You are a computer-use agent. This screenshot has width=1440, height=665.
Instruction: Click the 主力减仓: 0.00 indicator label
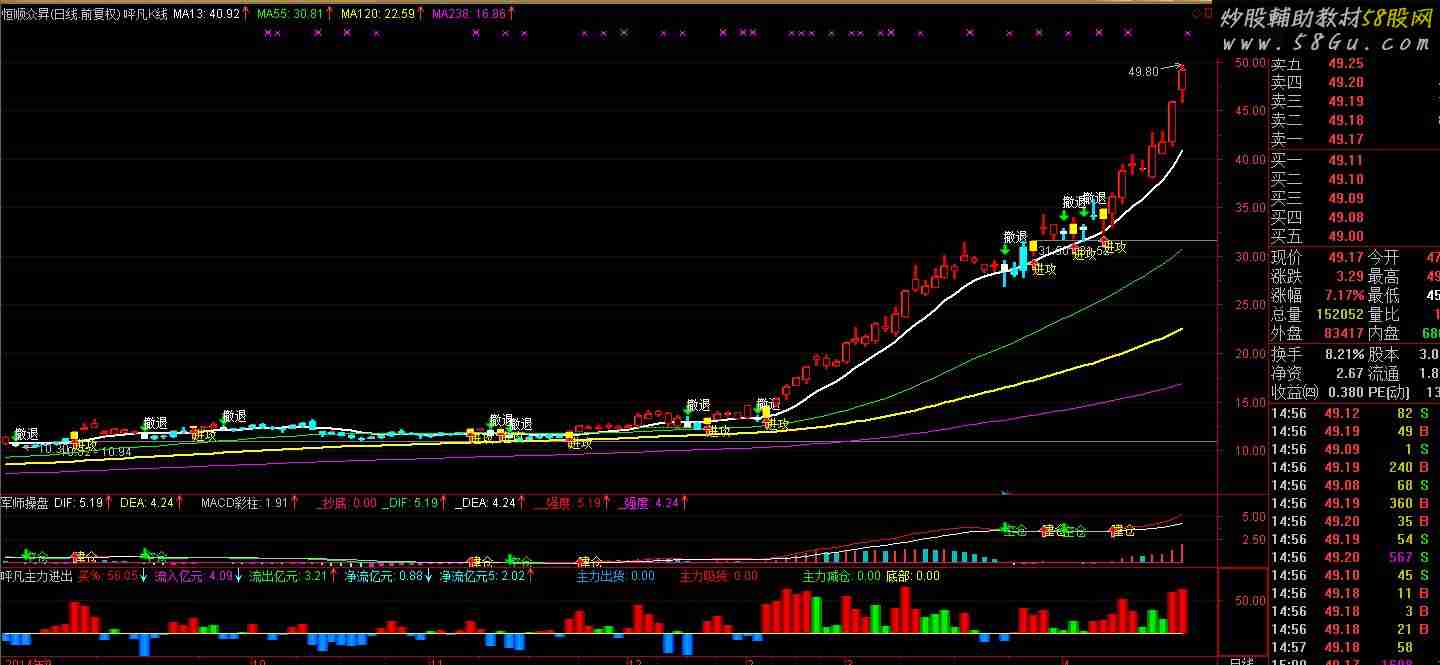(842, 576)
